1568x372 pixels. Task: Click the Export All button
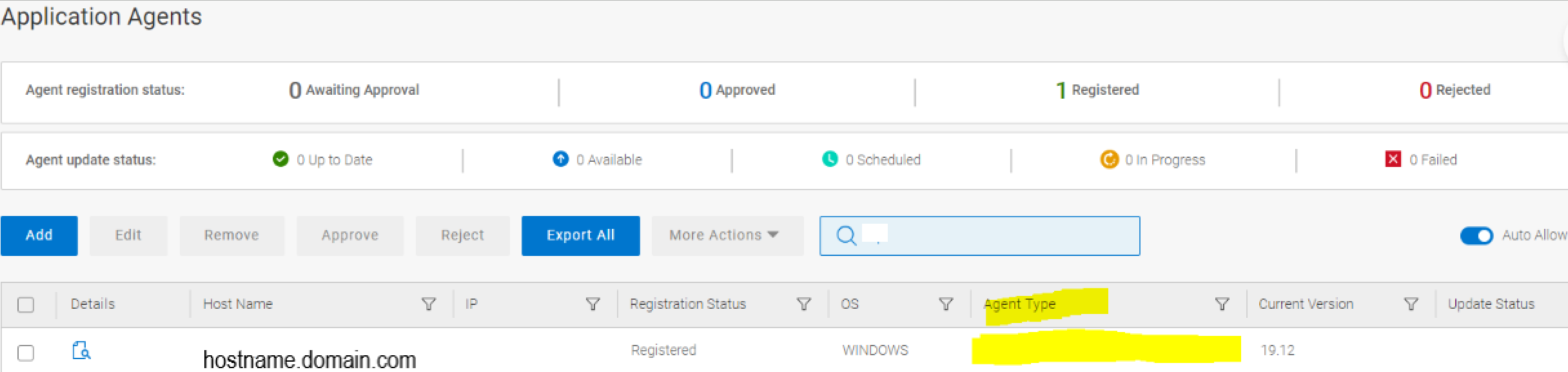tap(580, 235)
